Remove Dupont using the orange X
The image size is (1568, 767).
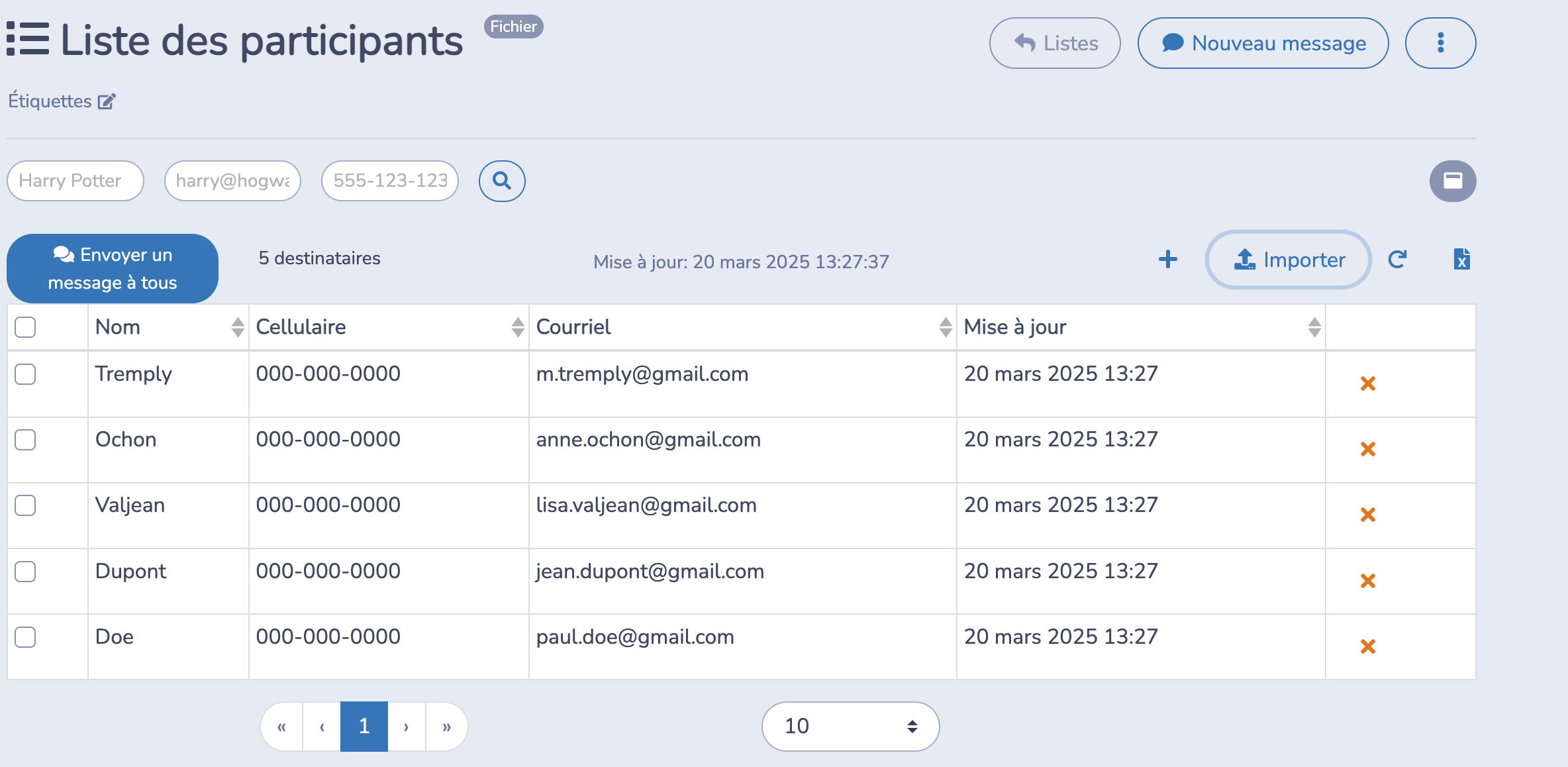(1368, 581)
